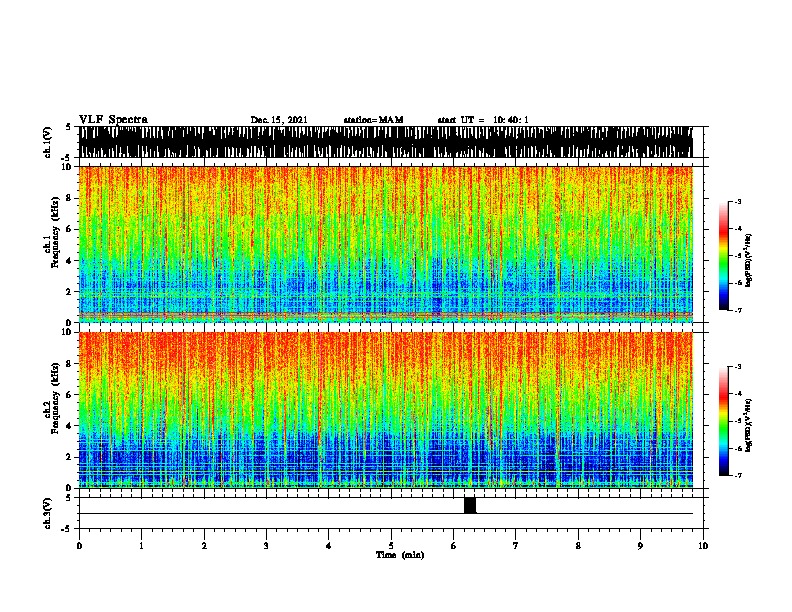Click the ch.1 spectrogram color bar
Screen dimensions: 792x612
point(724,256)
